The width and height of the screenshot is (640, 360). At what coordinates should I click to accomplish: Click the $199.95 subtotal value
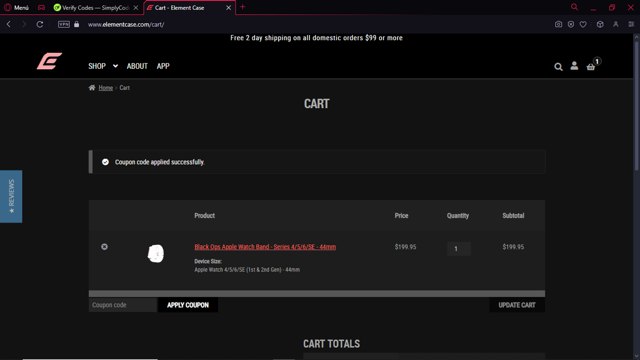[513, 247]
